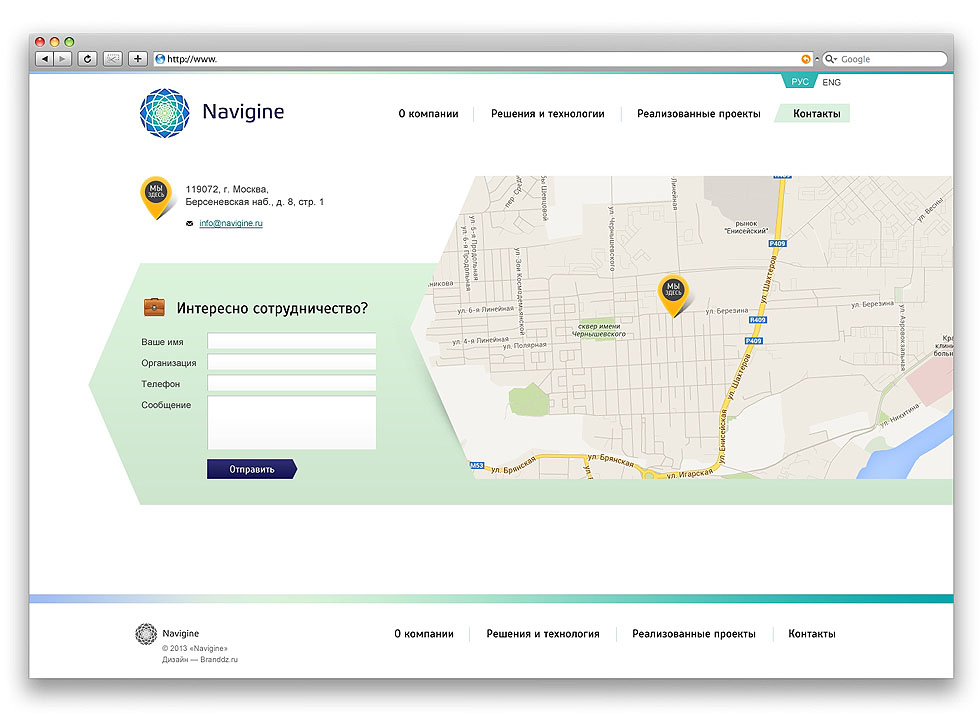Select the РУС language option
This screenshot has width=980, height=714.
click(800, 83)
